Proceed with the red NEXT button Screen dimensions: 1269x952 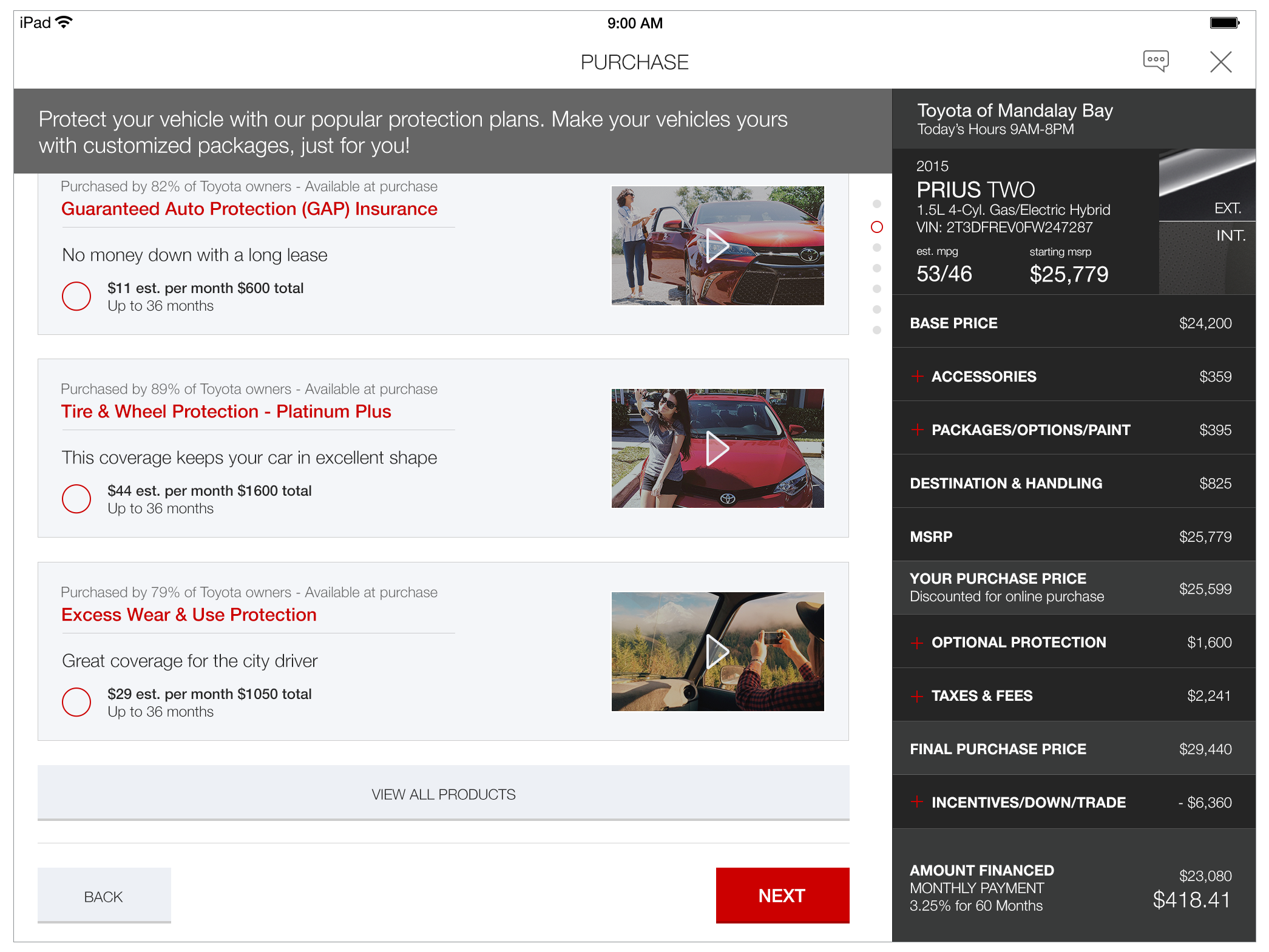click(782, 896)
